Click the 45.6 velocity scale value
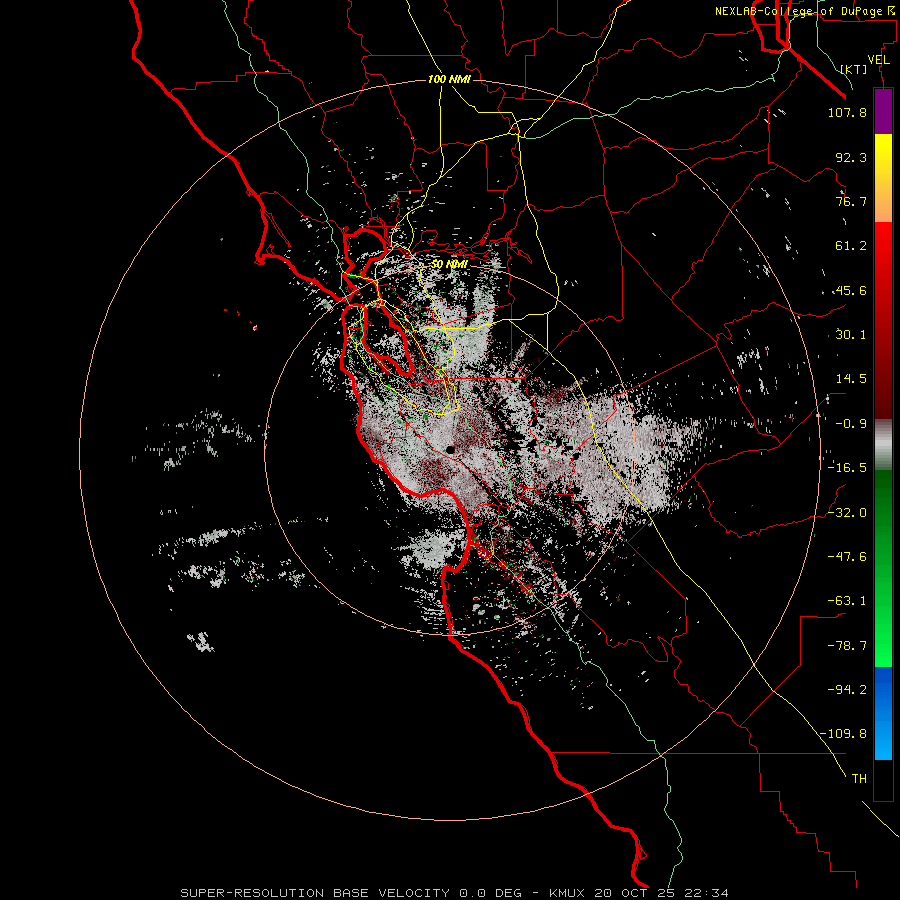The height and width of the screenshot is (900, 900). coord(851,290)
